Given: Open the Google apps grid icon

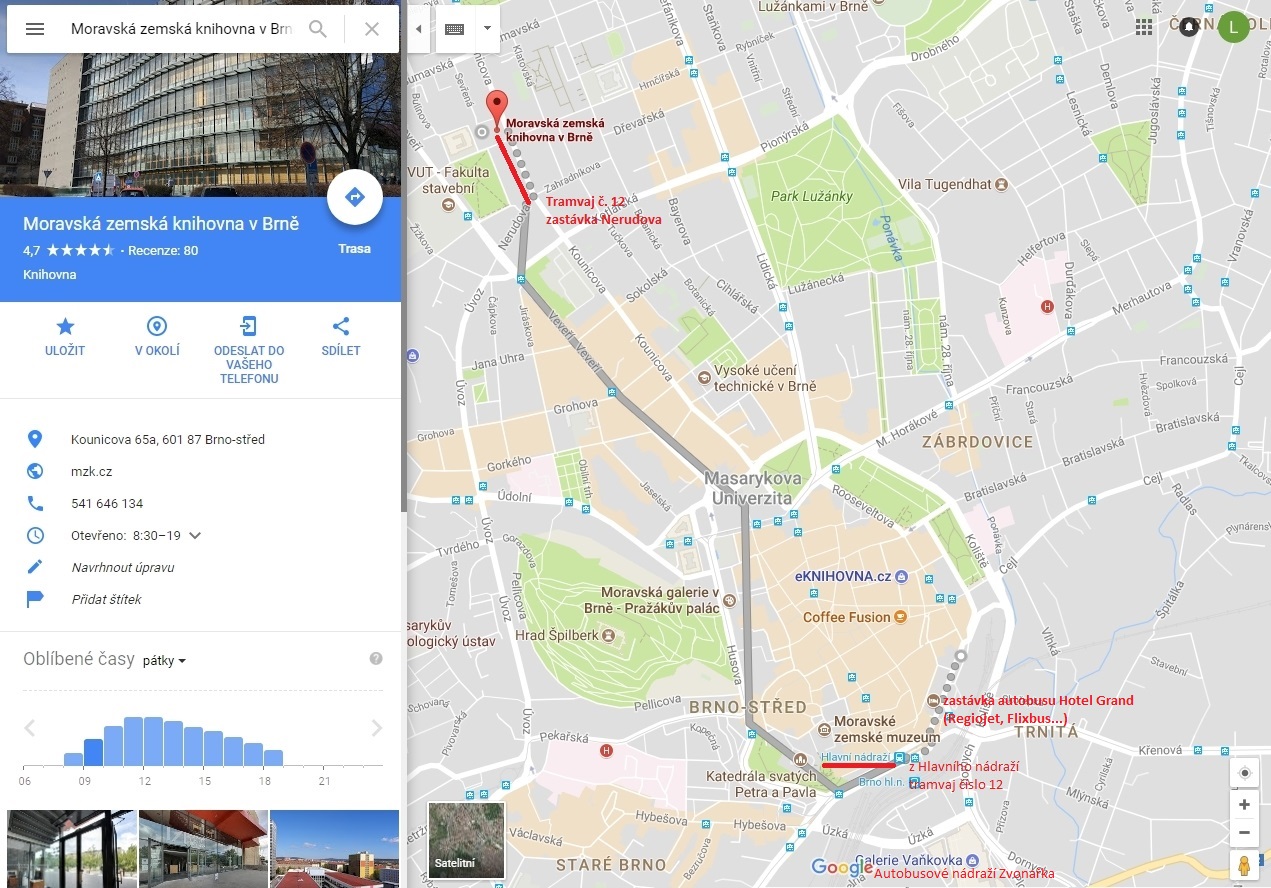Looking at the screenshot, I should tap(1144, 27).
